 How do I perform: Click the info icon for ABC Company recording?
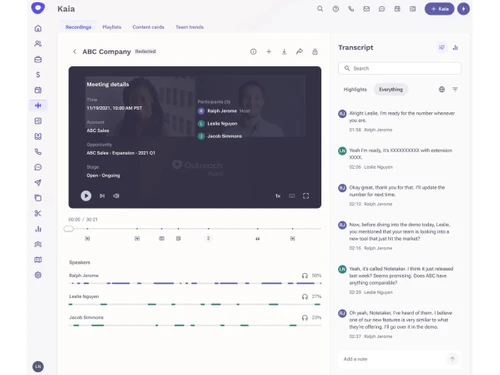(253, 52)
